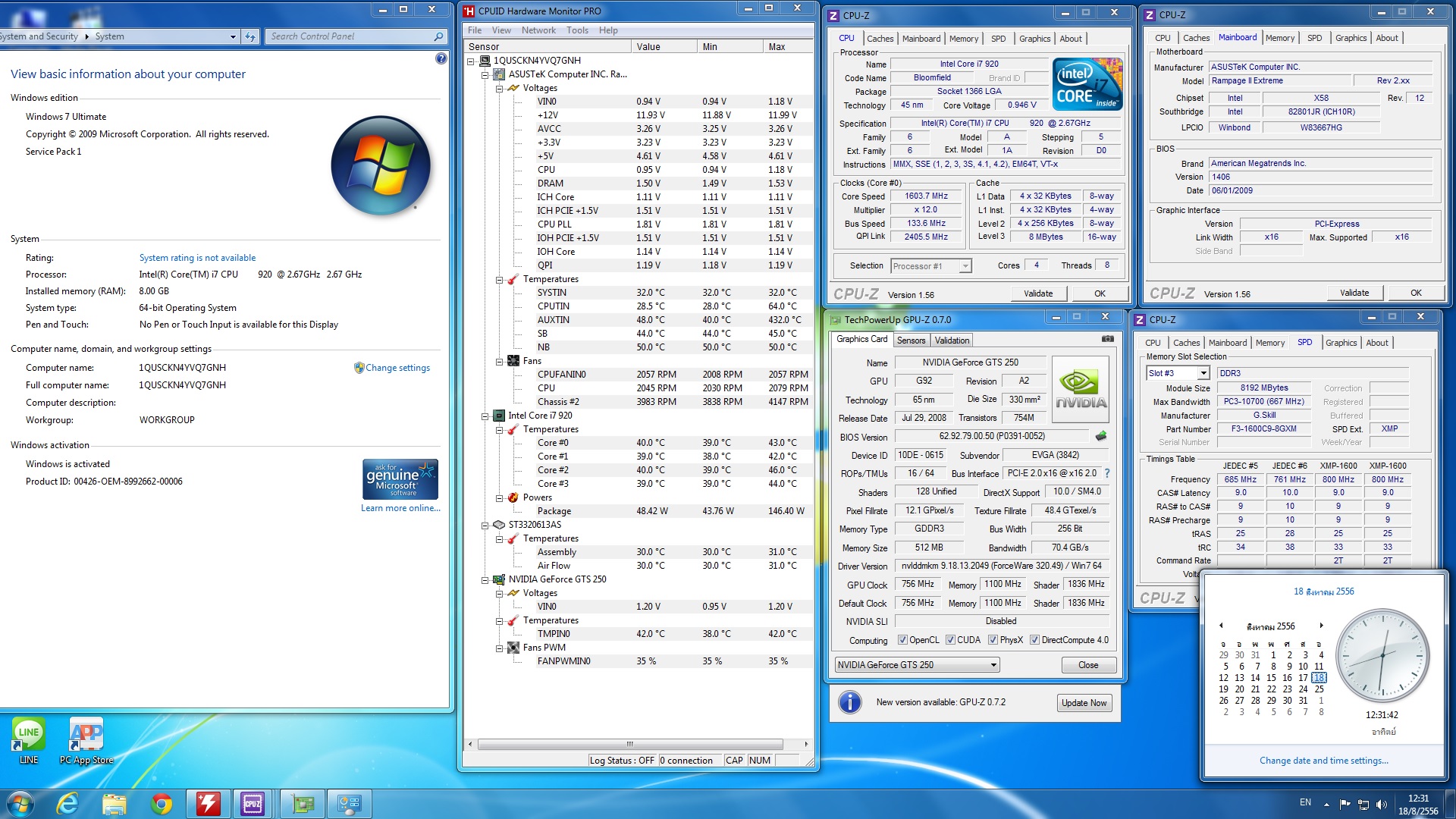Click the GPU-Z screenshot camera icon
The height and width of the screenshot is (819, 1456).
(1107, 339)
